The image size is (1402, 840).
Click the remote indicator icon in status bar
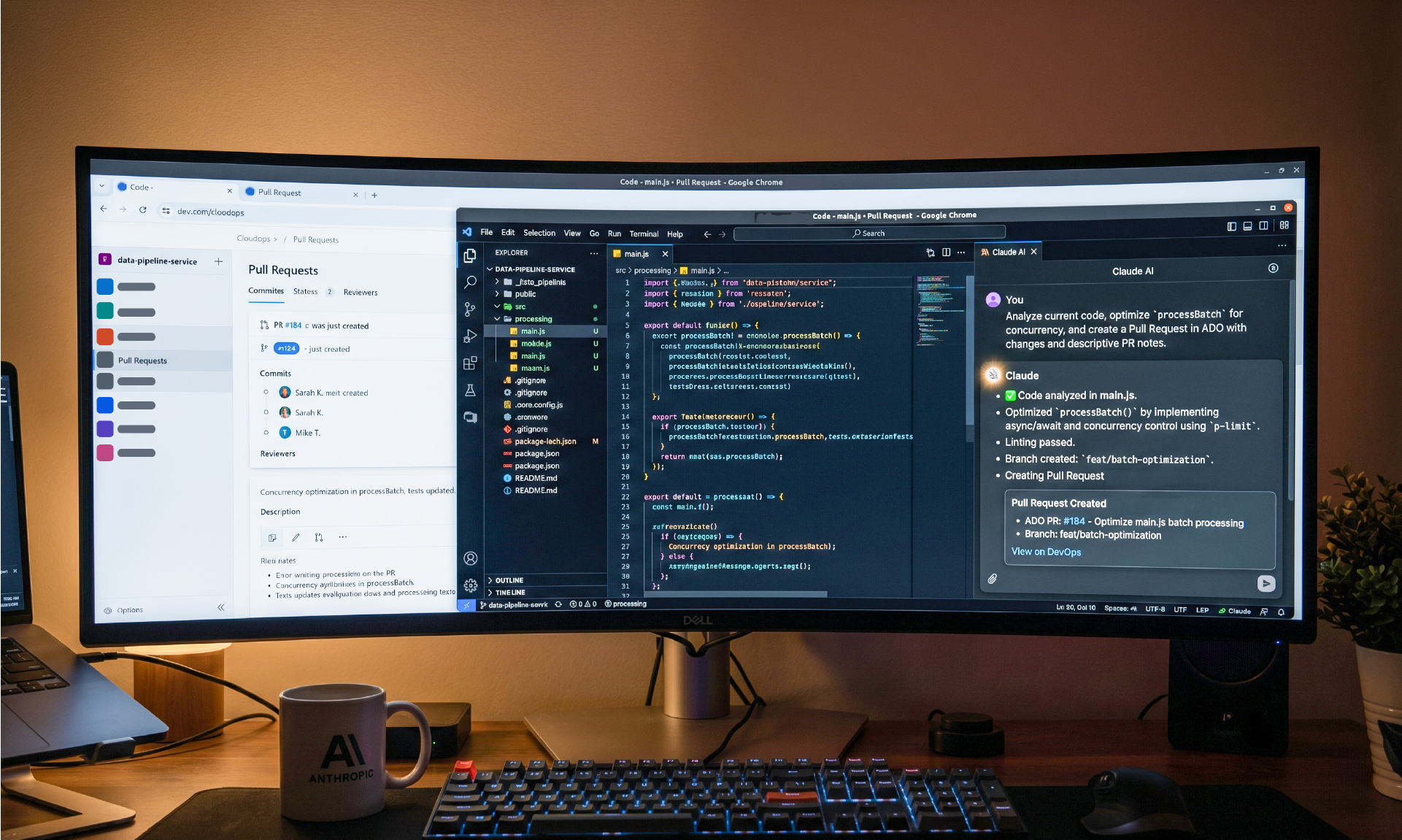(x=466, y=605)
